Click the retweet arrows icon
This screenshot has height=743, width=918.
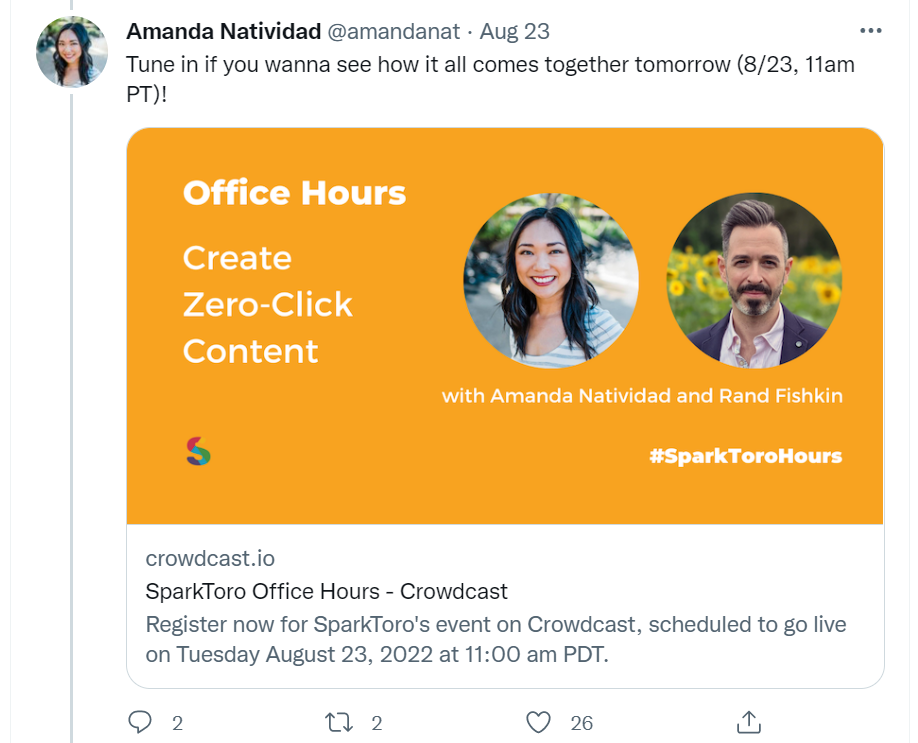coord(339,722)
